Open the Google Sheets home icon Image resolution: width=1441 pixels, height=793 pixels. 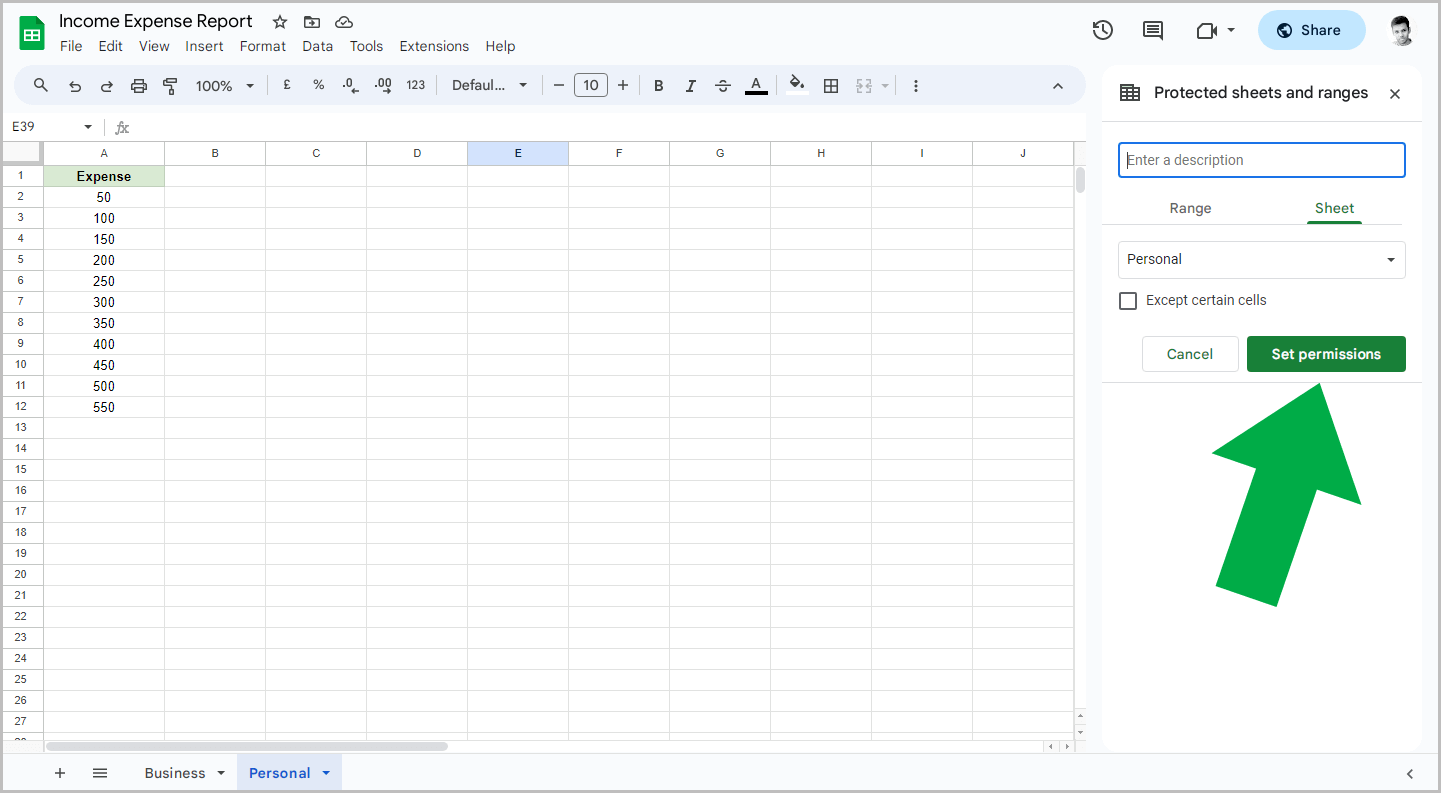[x=32, y=33]
